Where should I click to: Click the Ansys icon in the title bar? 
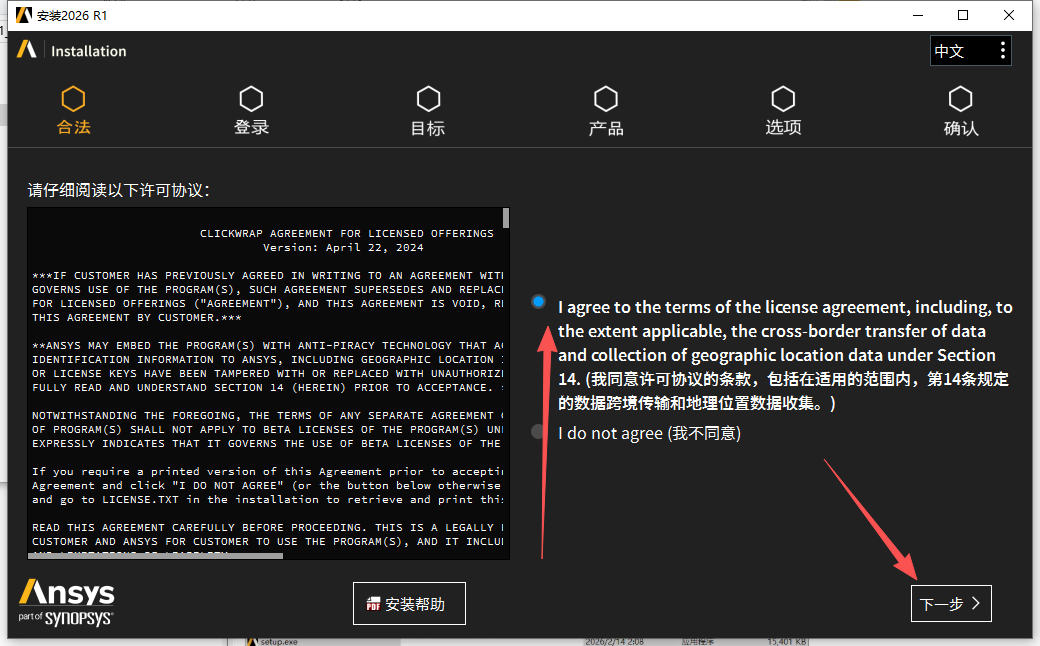(x=23, y=15)
